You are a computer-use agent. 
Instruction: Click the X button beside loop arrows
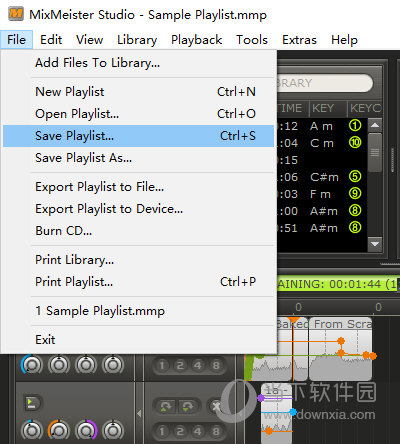pos(216,406)
